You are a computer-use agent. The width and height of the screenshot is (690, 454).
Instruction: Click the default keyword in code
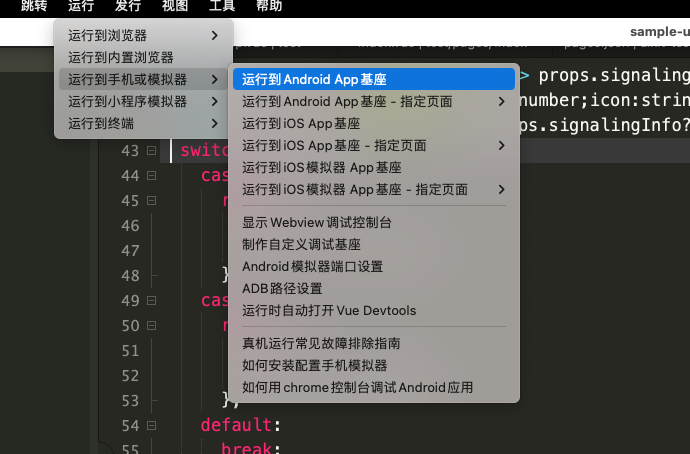point(237,425)
